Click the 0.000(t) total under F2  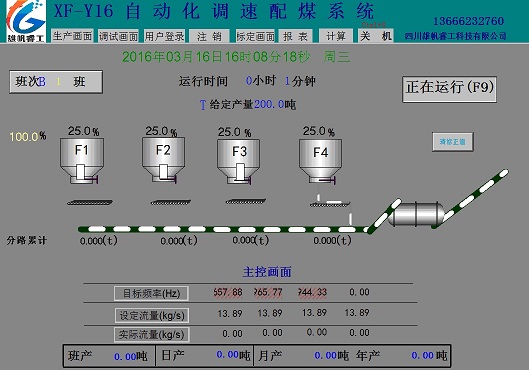(179, 240)
